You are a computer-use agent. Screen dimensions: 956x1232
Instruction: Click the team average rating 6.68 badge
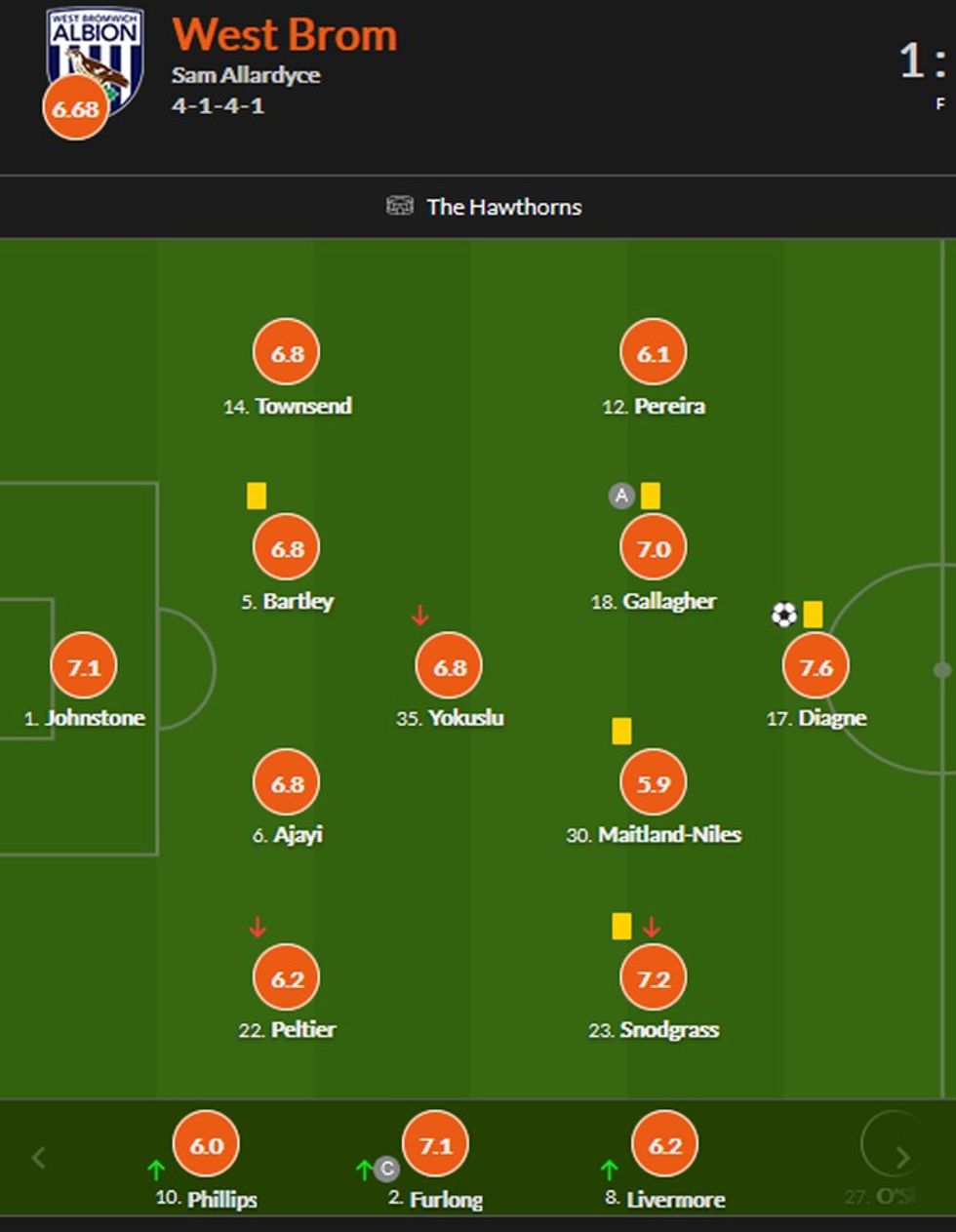75,108
